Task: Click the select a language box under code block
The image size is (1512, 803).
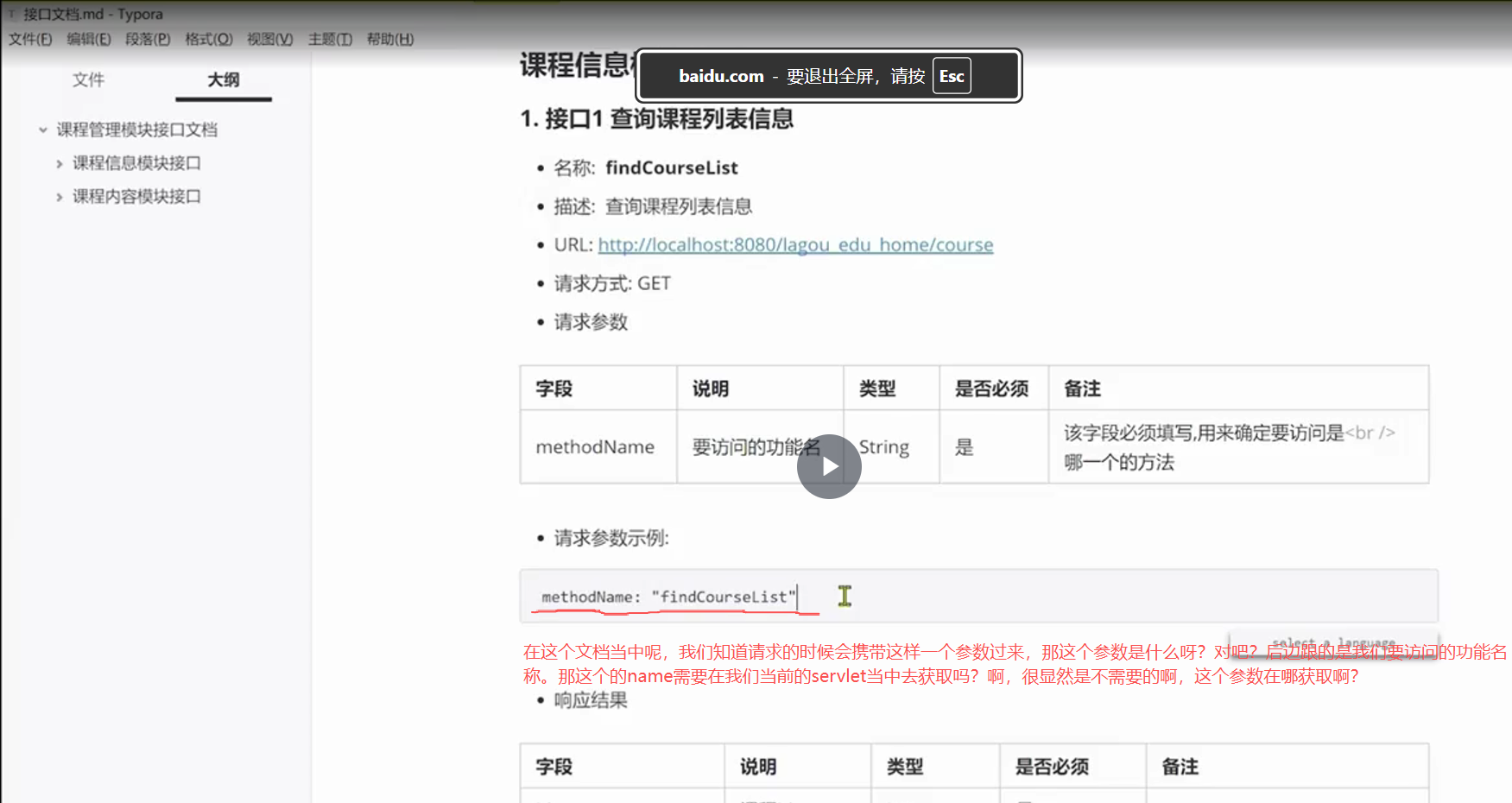Action: [x=1333, y=643]
